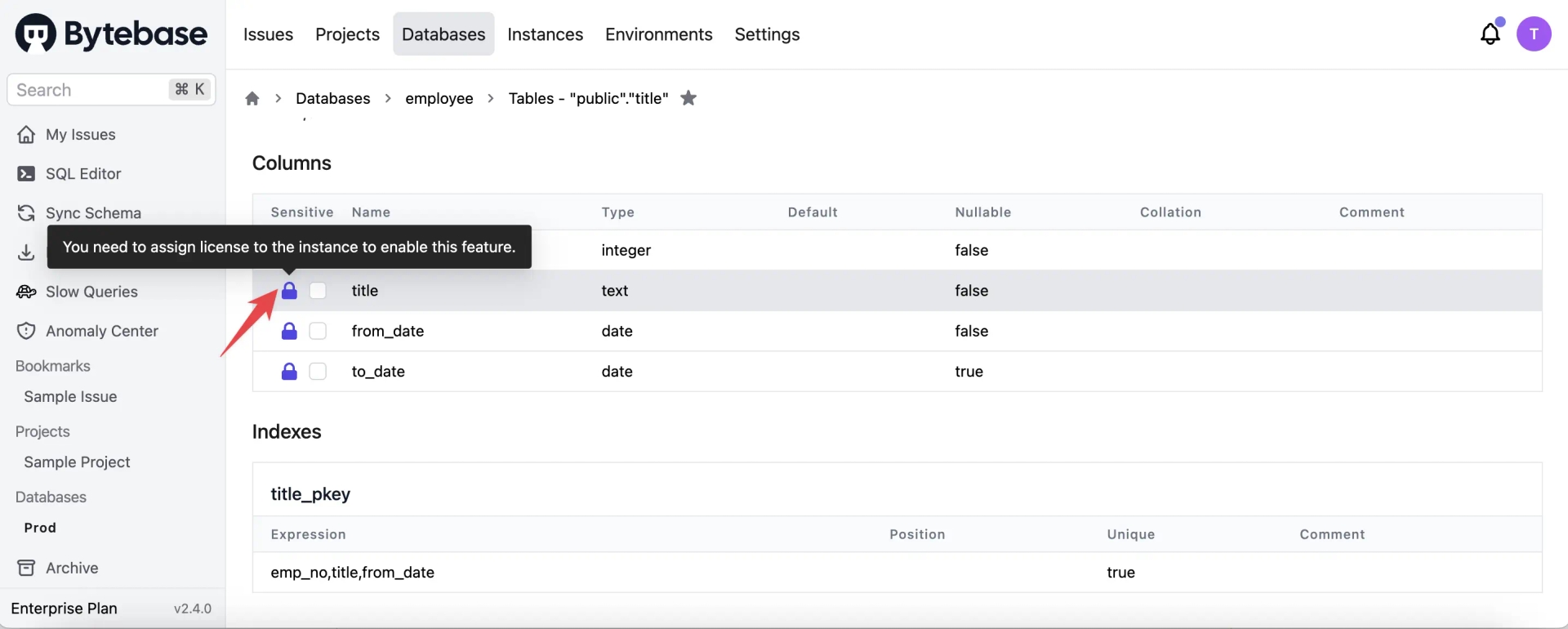The height and width of the screenshot is (629, 1568).
Task: Click the Columns section heading
Action: tap(292, 163)
